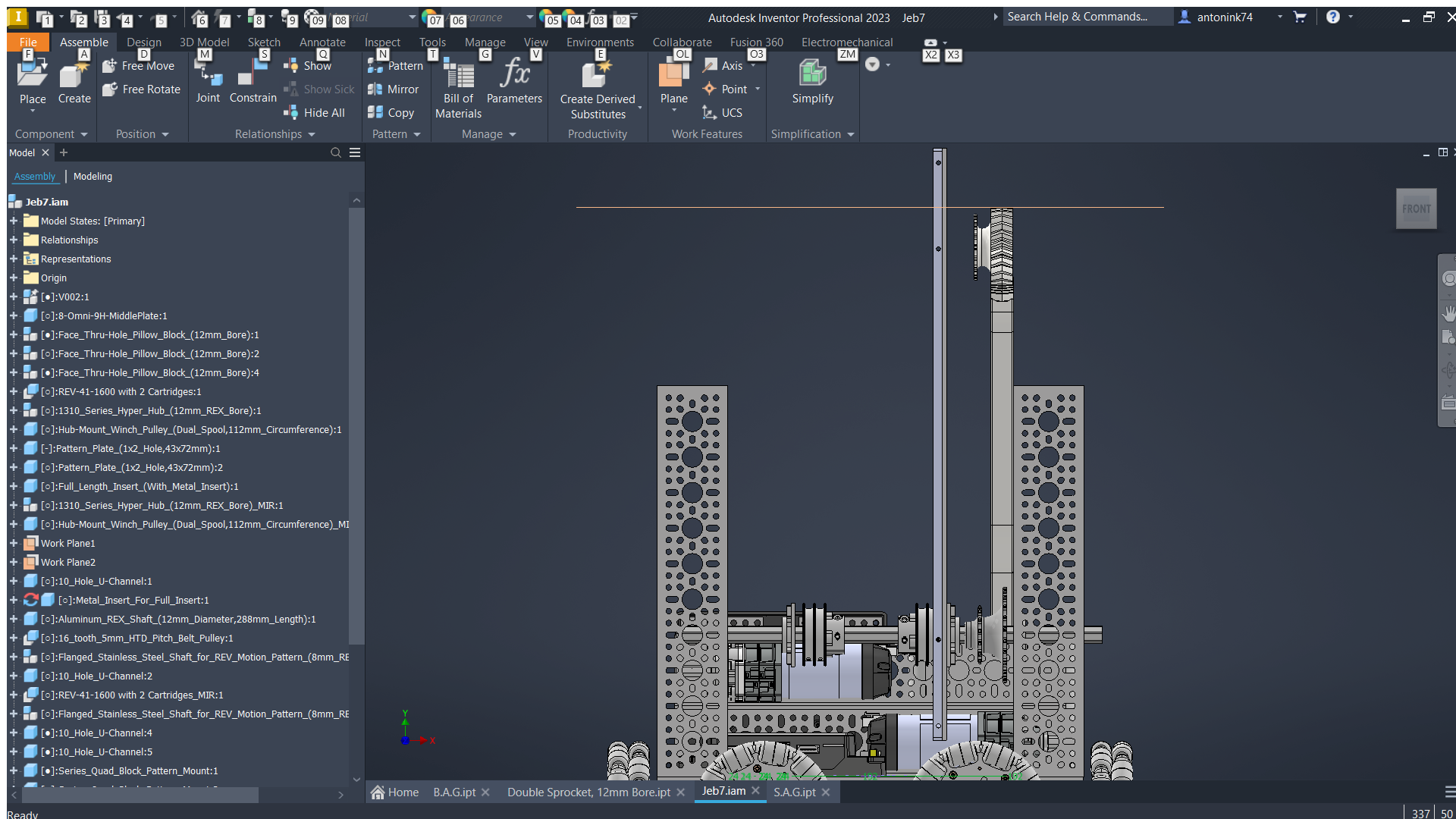Expand the Representations node
The width and height of the screenshot is (1456, 819).
(x=13, y=259)
